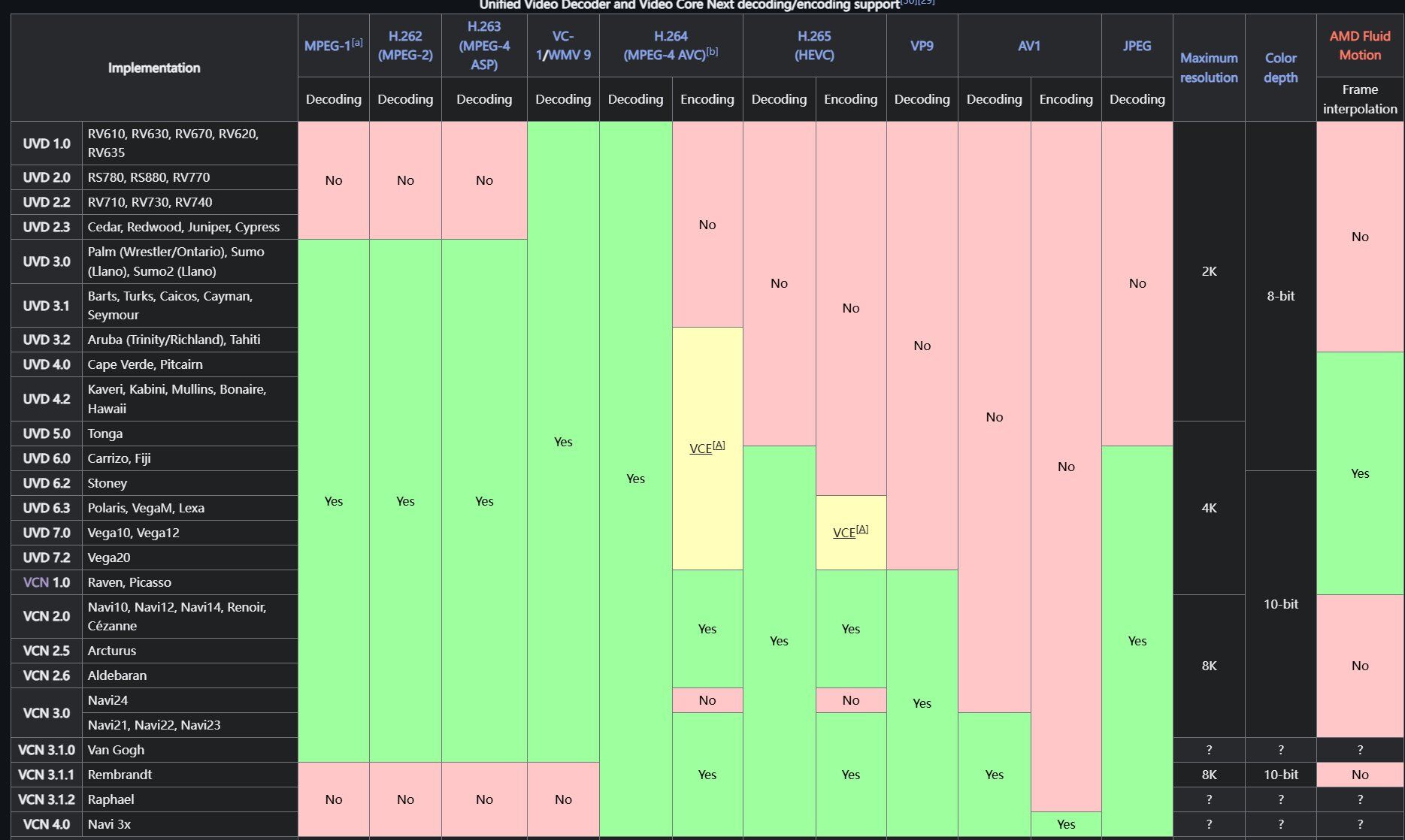Select the Yes cell in AV1 Encoding column
Image resolution: width=1405 pixels, height=840 pixels.
[1066, 824]
